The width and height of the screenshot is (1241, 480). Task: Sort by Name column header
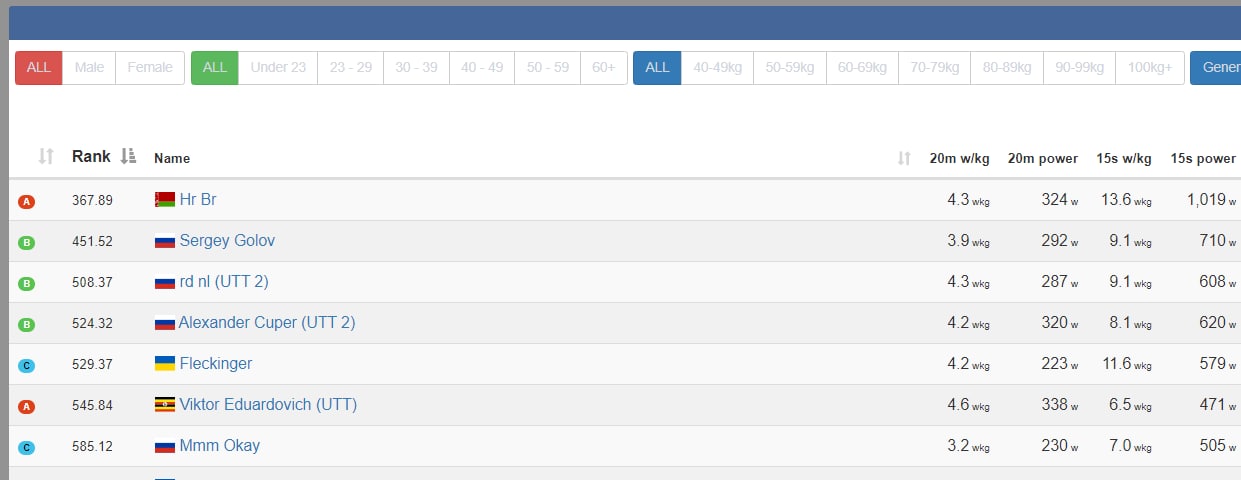(x=172, y=158)
